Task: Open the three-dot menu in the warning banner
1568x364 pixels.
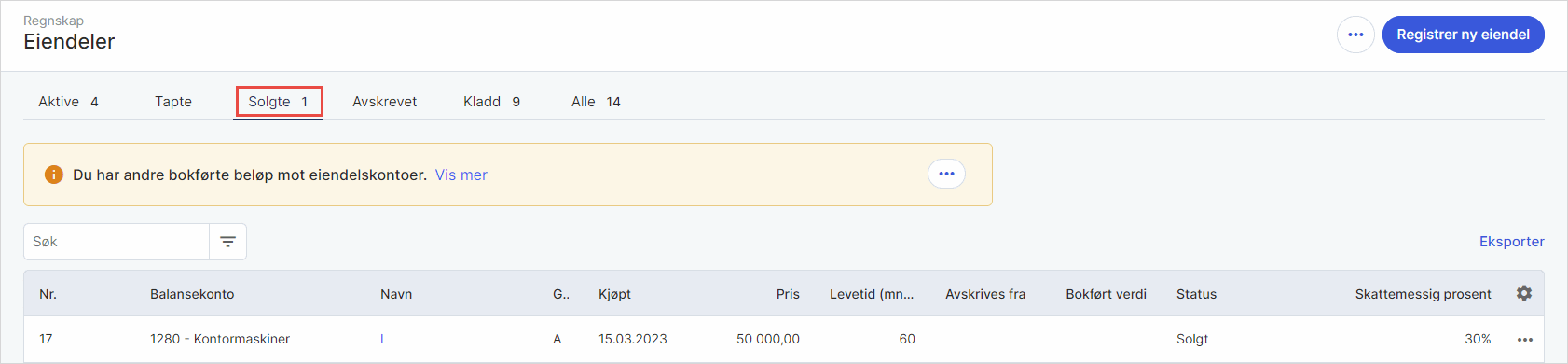Action: [x=946, y=174]
